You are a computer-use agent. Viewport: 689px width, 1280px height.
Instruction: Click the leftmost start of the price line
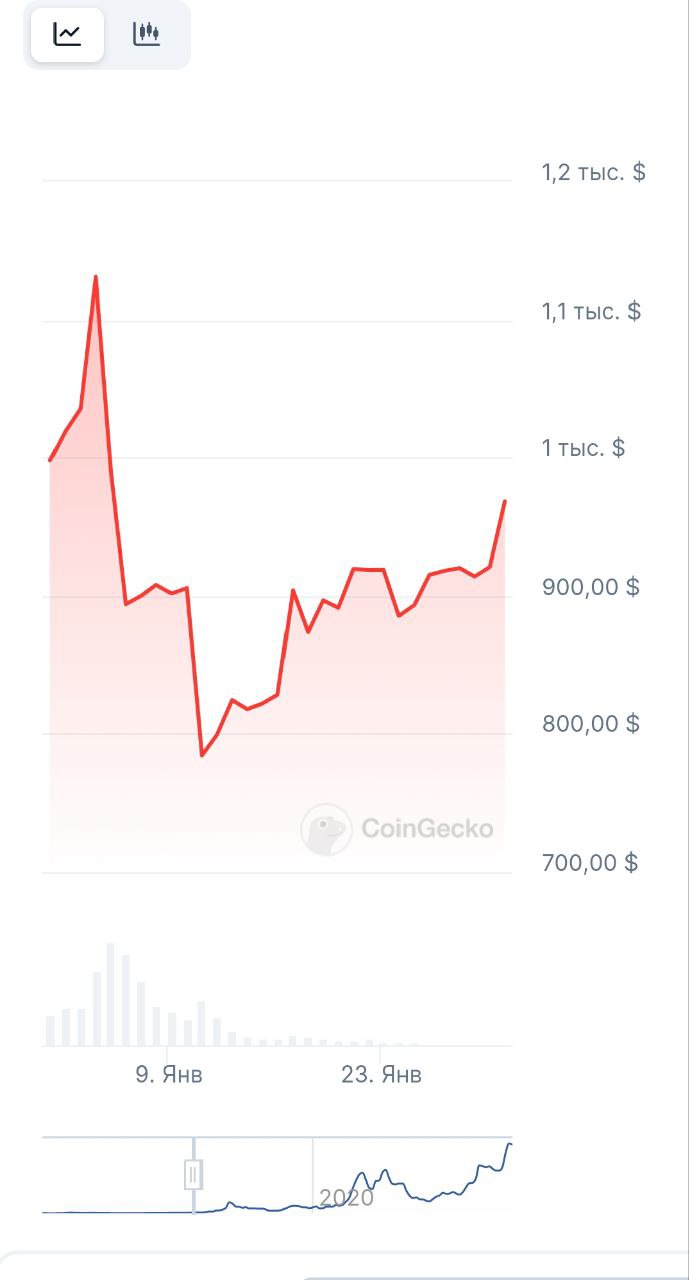coord(50,460)
